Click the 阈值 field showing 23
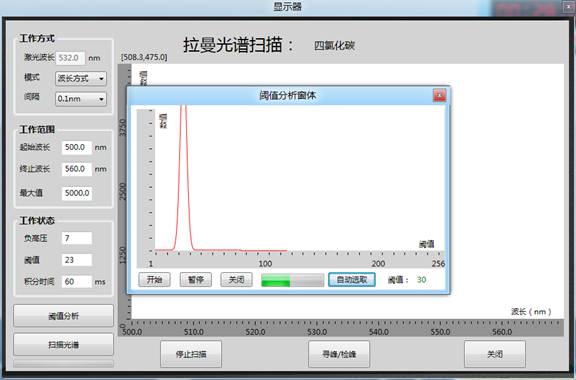 click(76, 260)
